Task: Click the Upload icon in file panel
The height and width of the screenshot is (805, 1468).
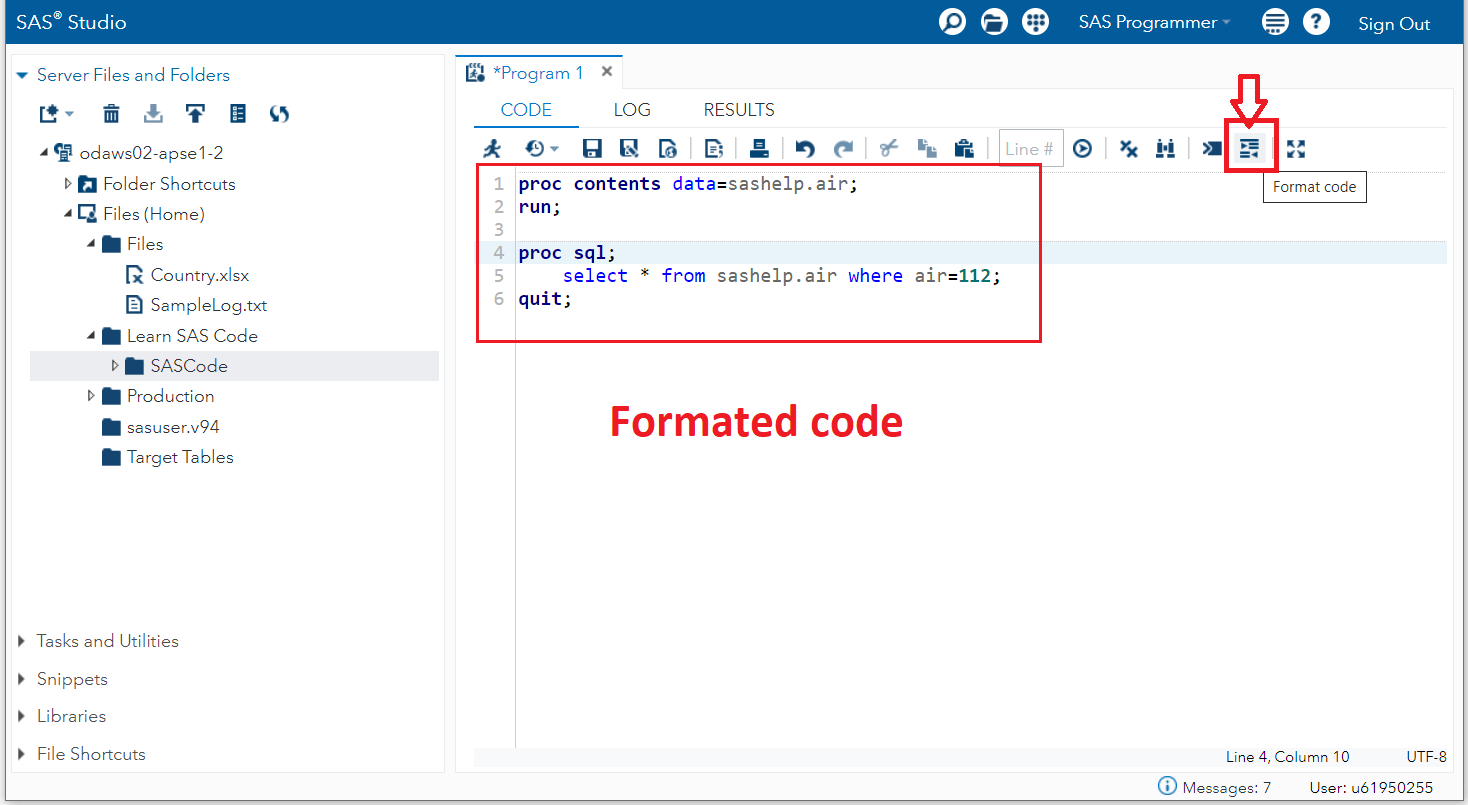Action: (195, 114)
